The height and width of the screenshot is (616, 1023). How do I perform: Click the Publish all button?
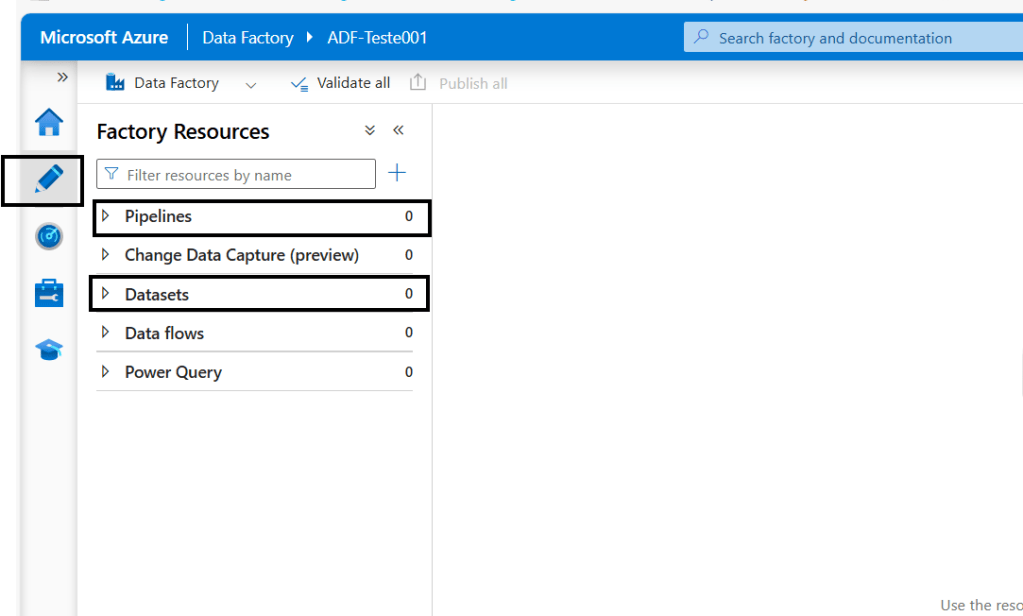[x=459, y=83]
